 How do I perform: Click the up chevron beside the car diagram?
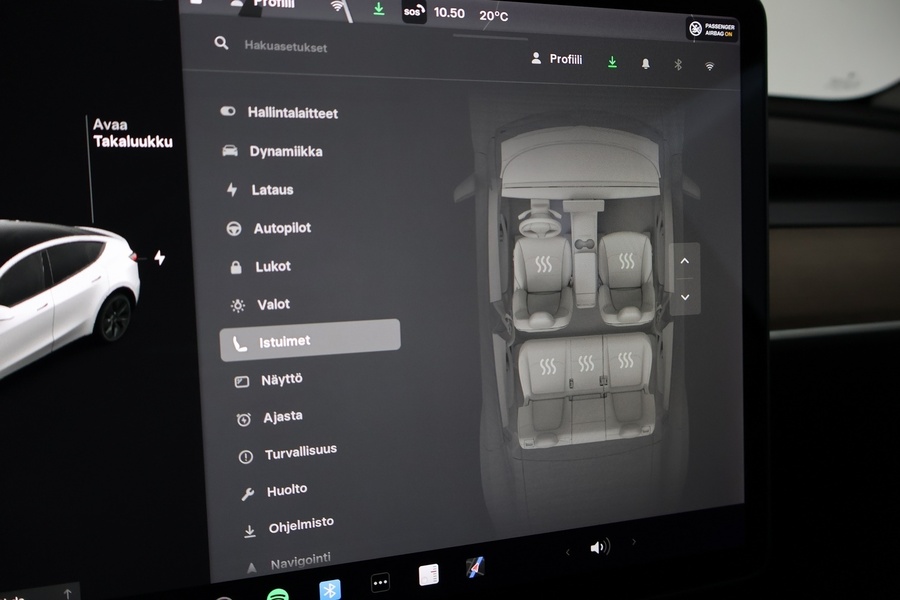tap(685, 260)
